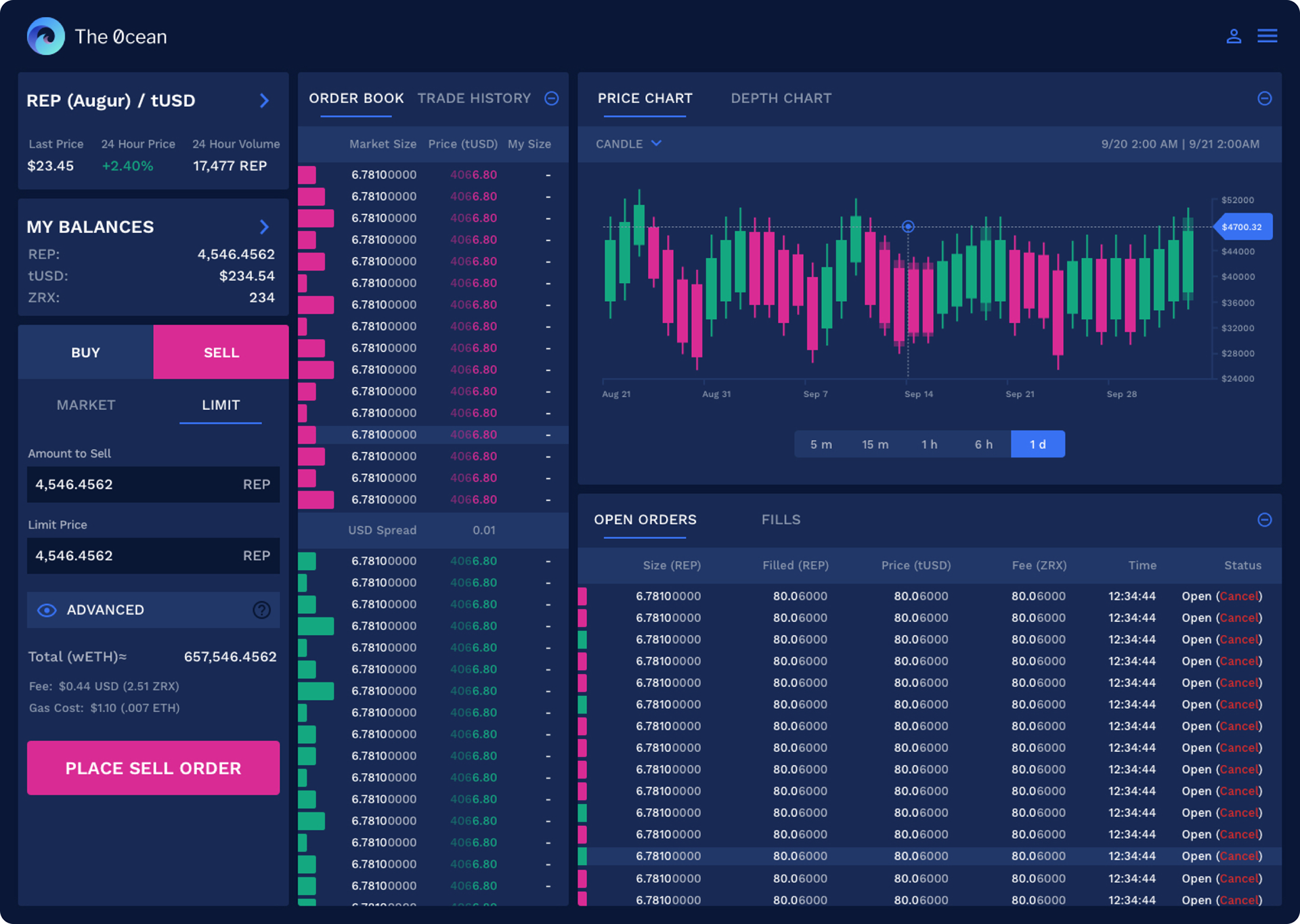The image size is (1300, 924).
Task: Collapse the Order Book panel minus icon
Action: pyautogui.click(x=552, y=99)
